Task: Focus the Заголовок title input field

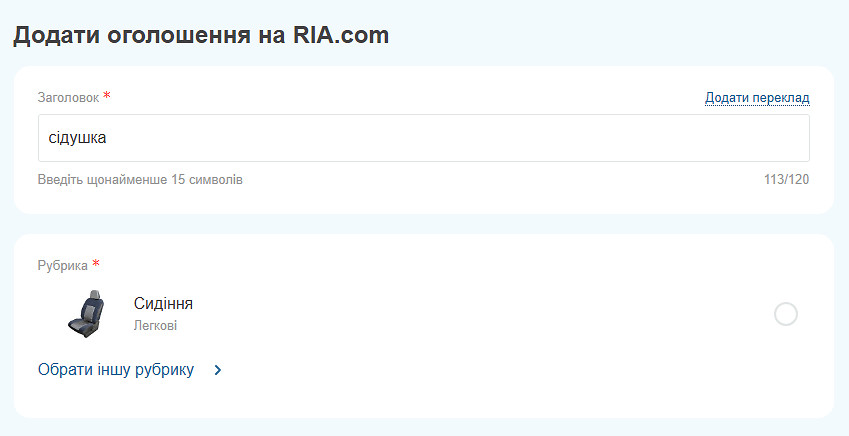Action: click(423, 138)
